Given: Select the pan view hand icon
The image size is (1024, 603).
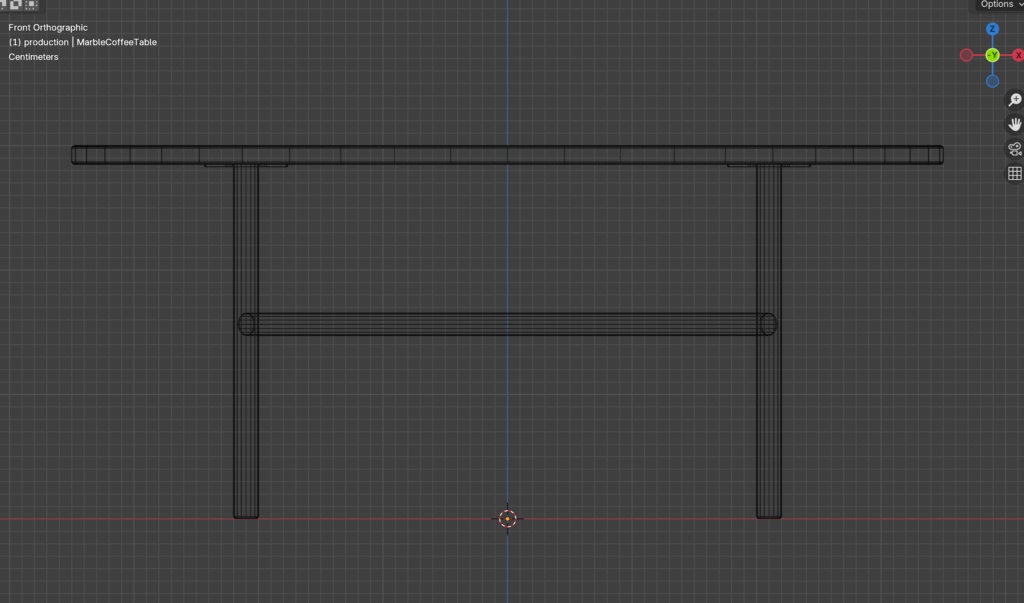Looking at the screenshot, I should [1014, 124].
